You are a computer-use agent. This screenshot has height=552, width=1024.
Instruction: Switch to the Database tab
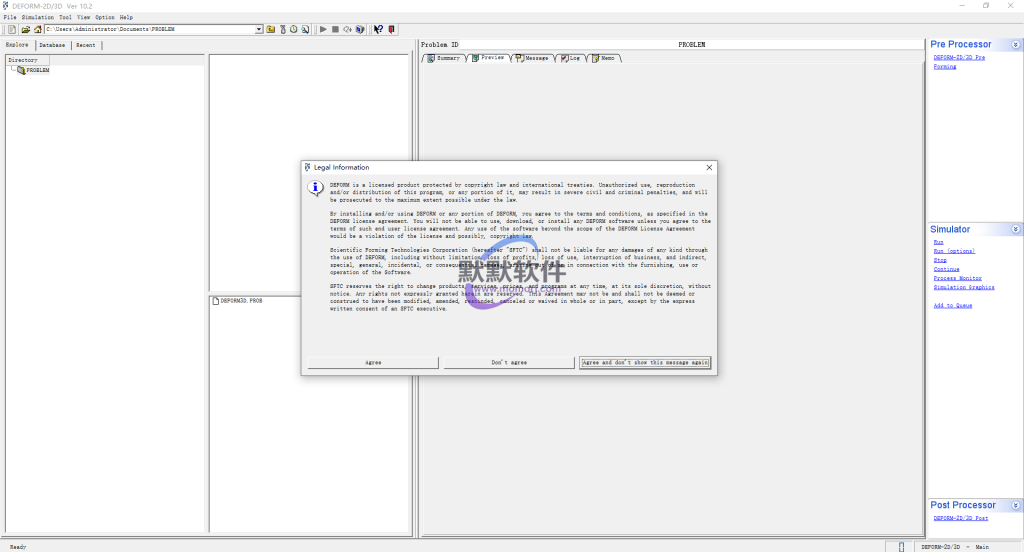coord(52,45)
